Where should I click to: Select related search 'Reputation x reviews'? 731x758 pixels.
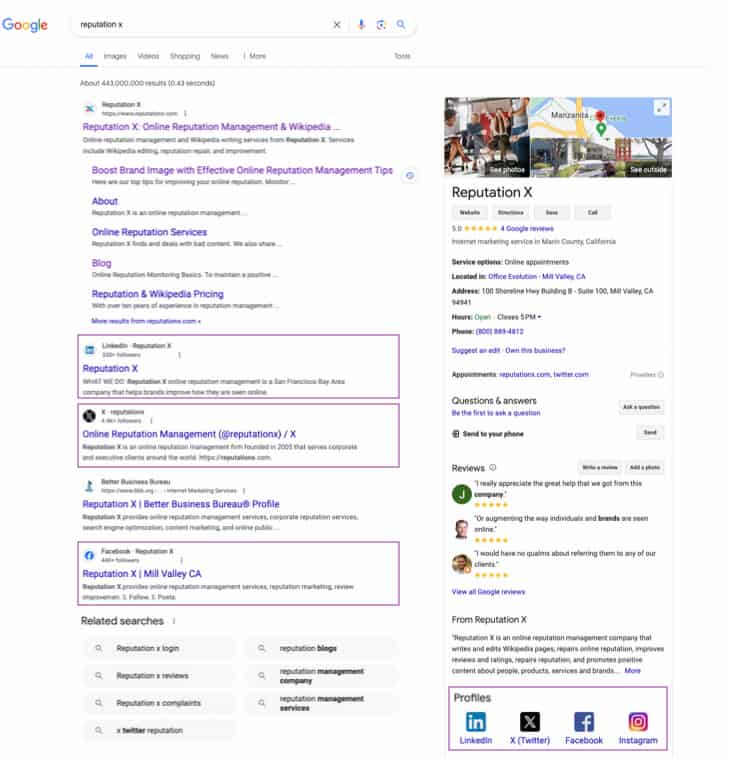tap(160, 675)
